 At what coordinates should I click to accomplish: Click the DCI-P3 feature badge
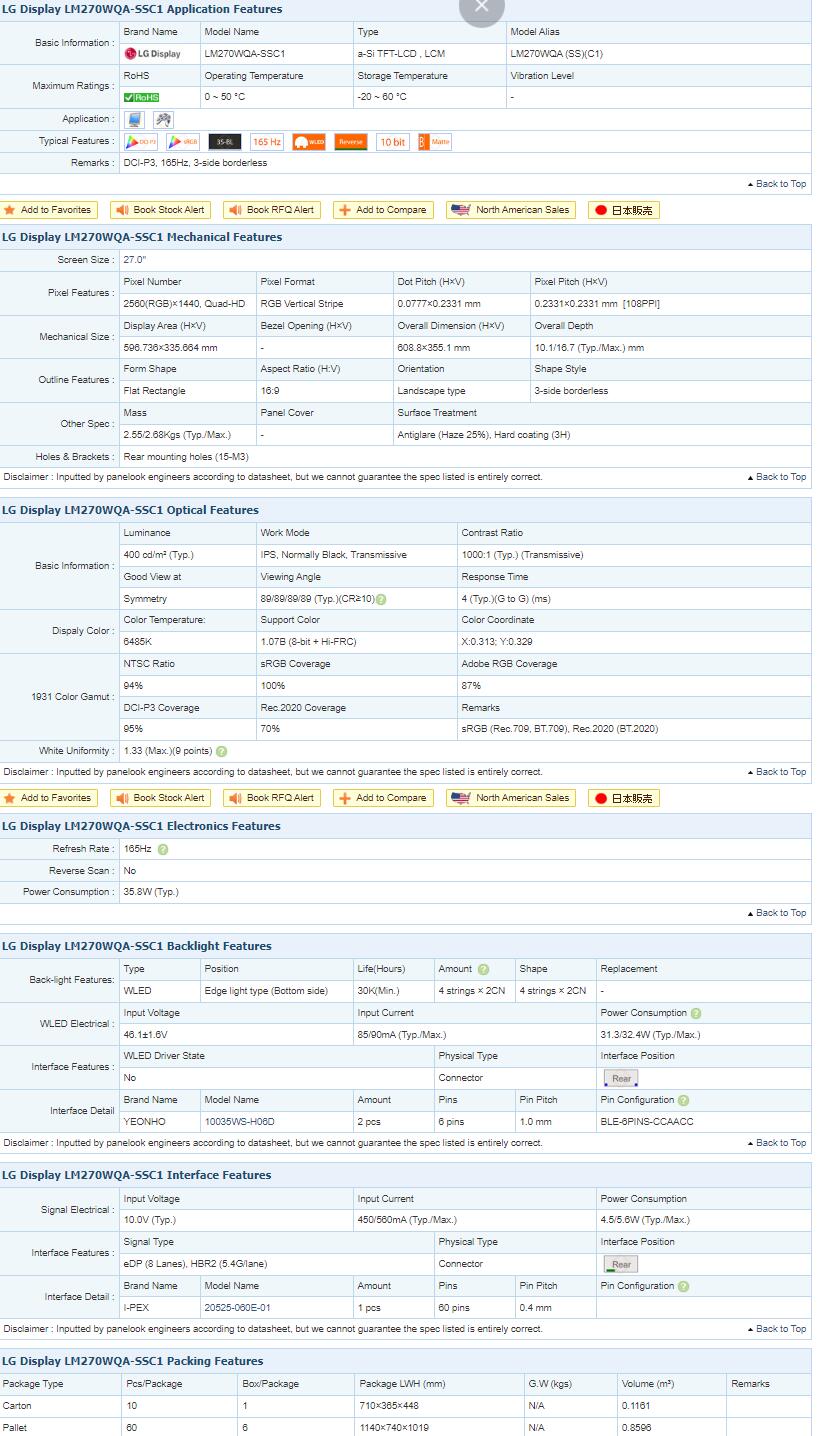[141, 142]
